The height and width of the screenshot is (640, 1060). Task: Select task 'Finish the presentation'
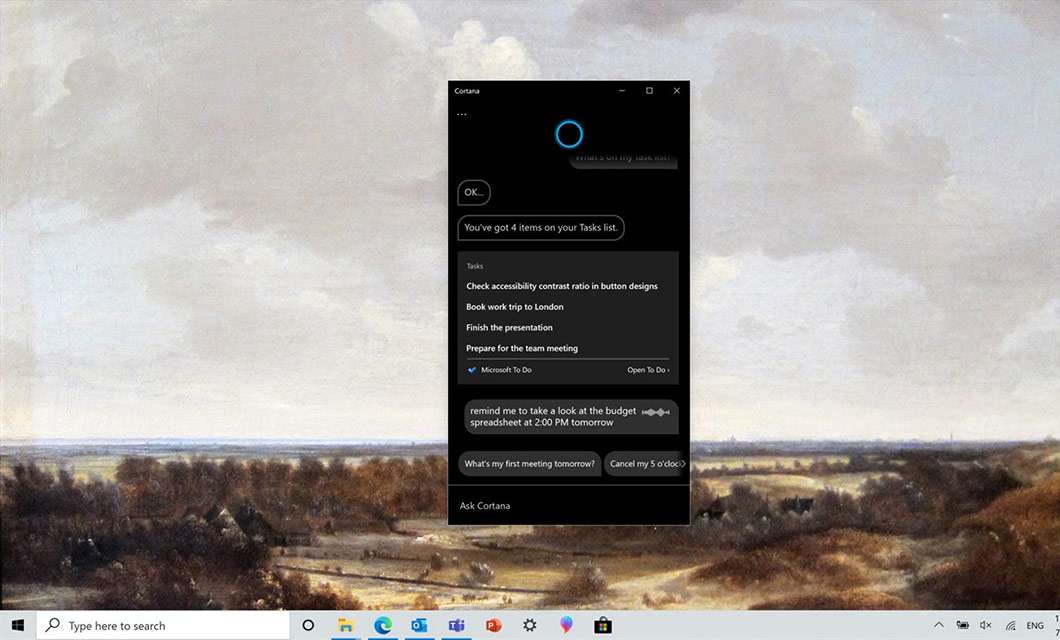tap(509, 327)
